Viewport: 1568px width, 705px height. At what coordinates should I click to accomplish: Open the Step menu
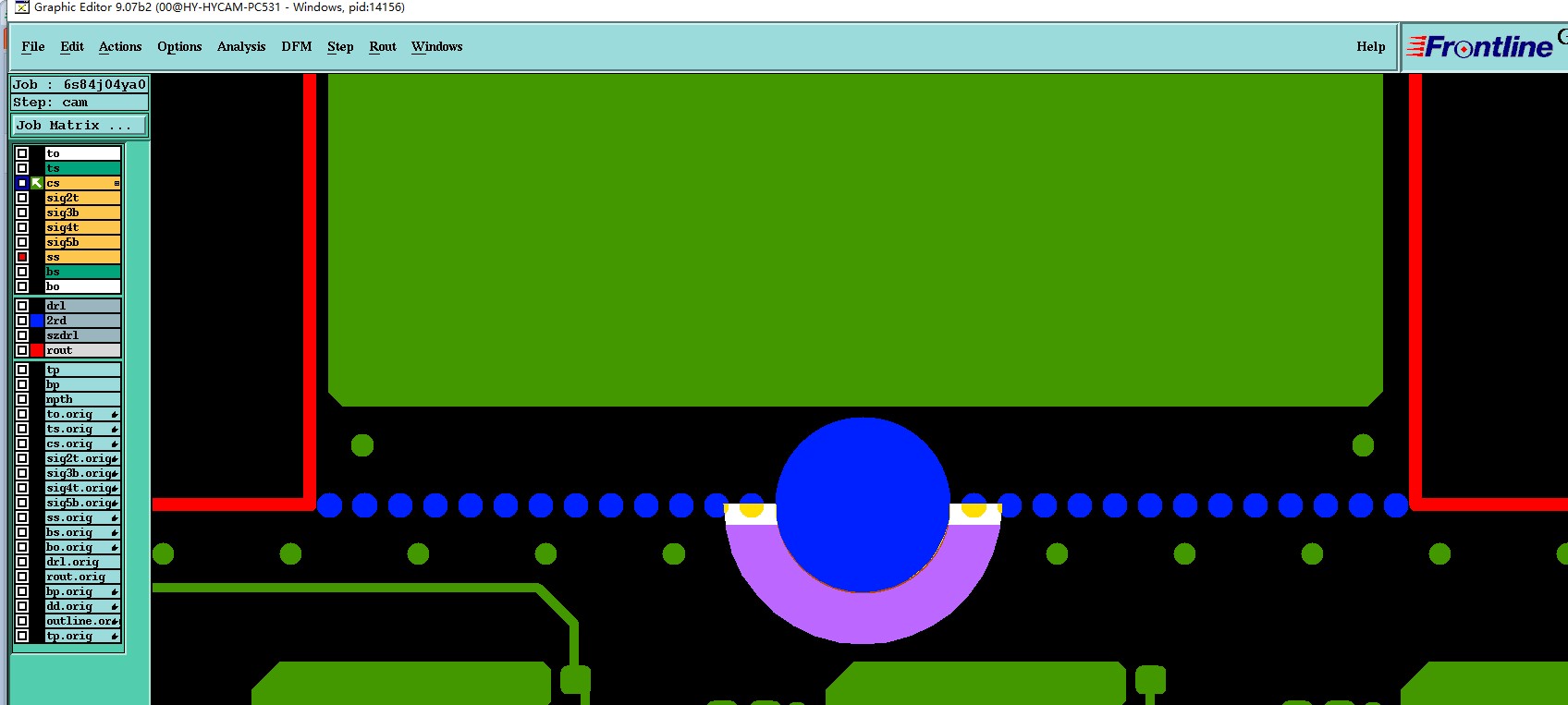click(340, 46)
